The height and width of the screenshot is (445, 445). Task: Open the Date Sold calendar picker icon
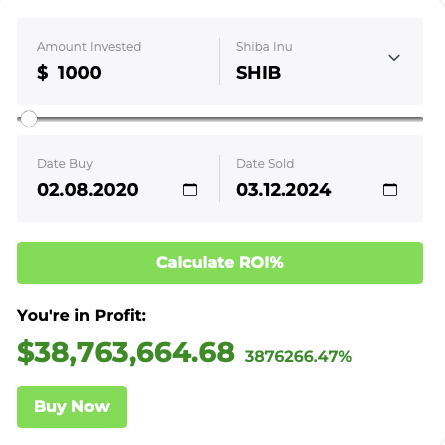coord(390,190)
